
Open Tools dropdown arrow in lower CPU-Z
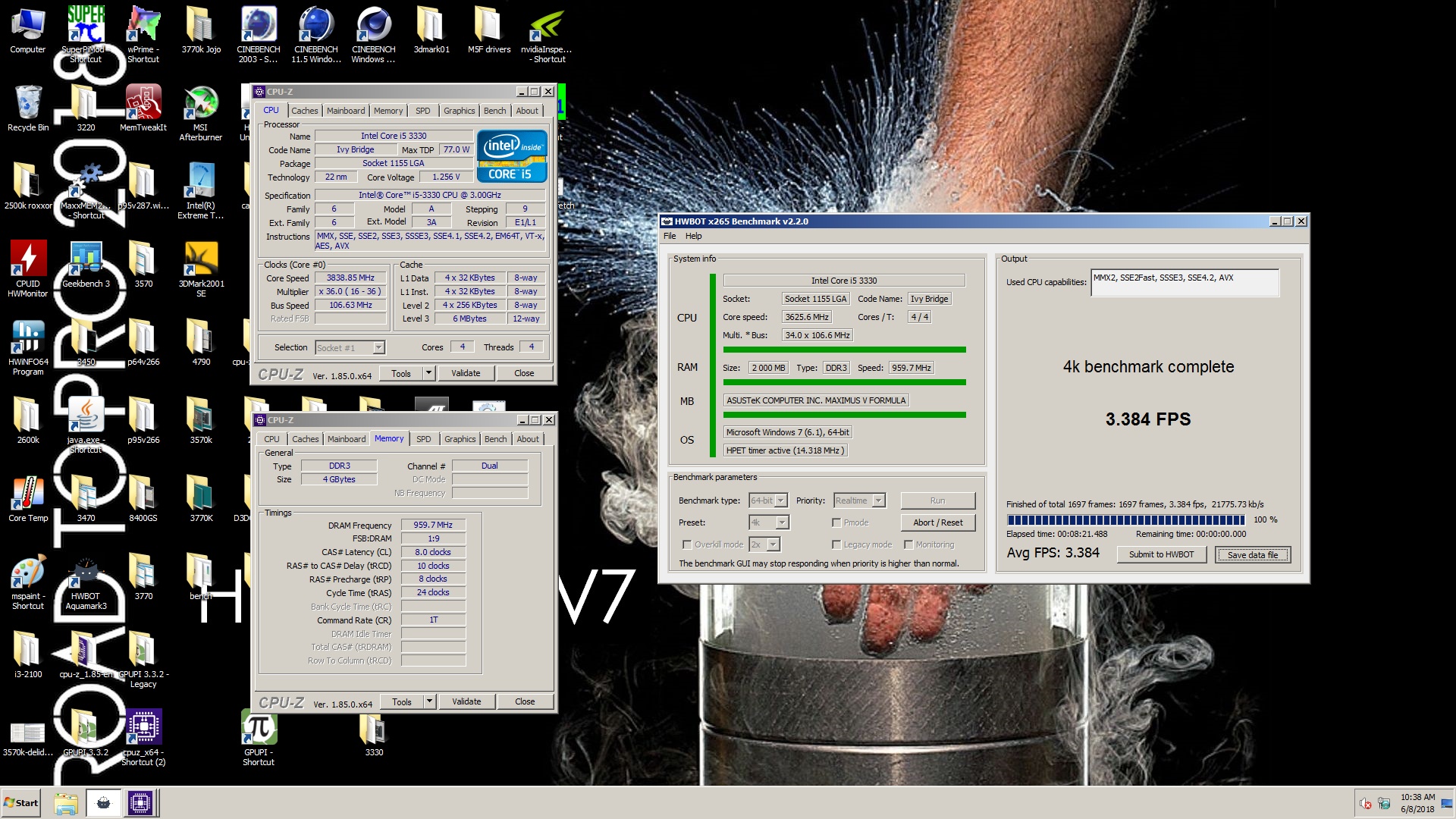point(429,701)
